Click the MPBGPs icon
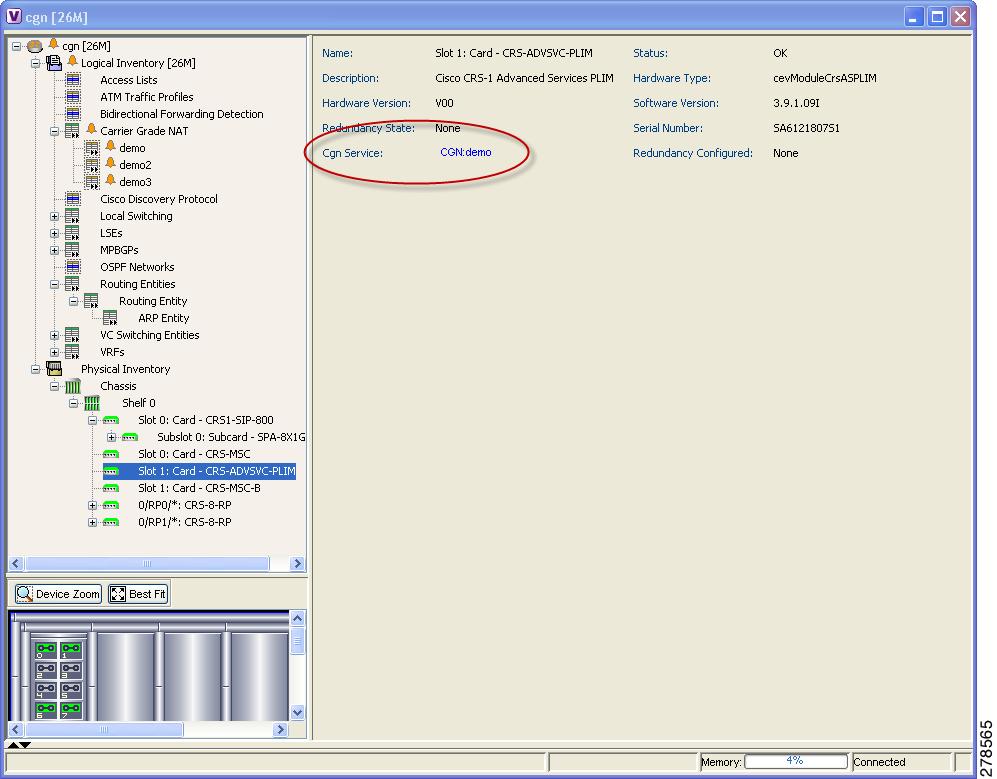The height and width of the screenshot is (779, 997). (72, 250)
